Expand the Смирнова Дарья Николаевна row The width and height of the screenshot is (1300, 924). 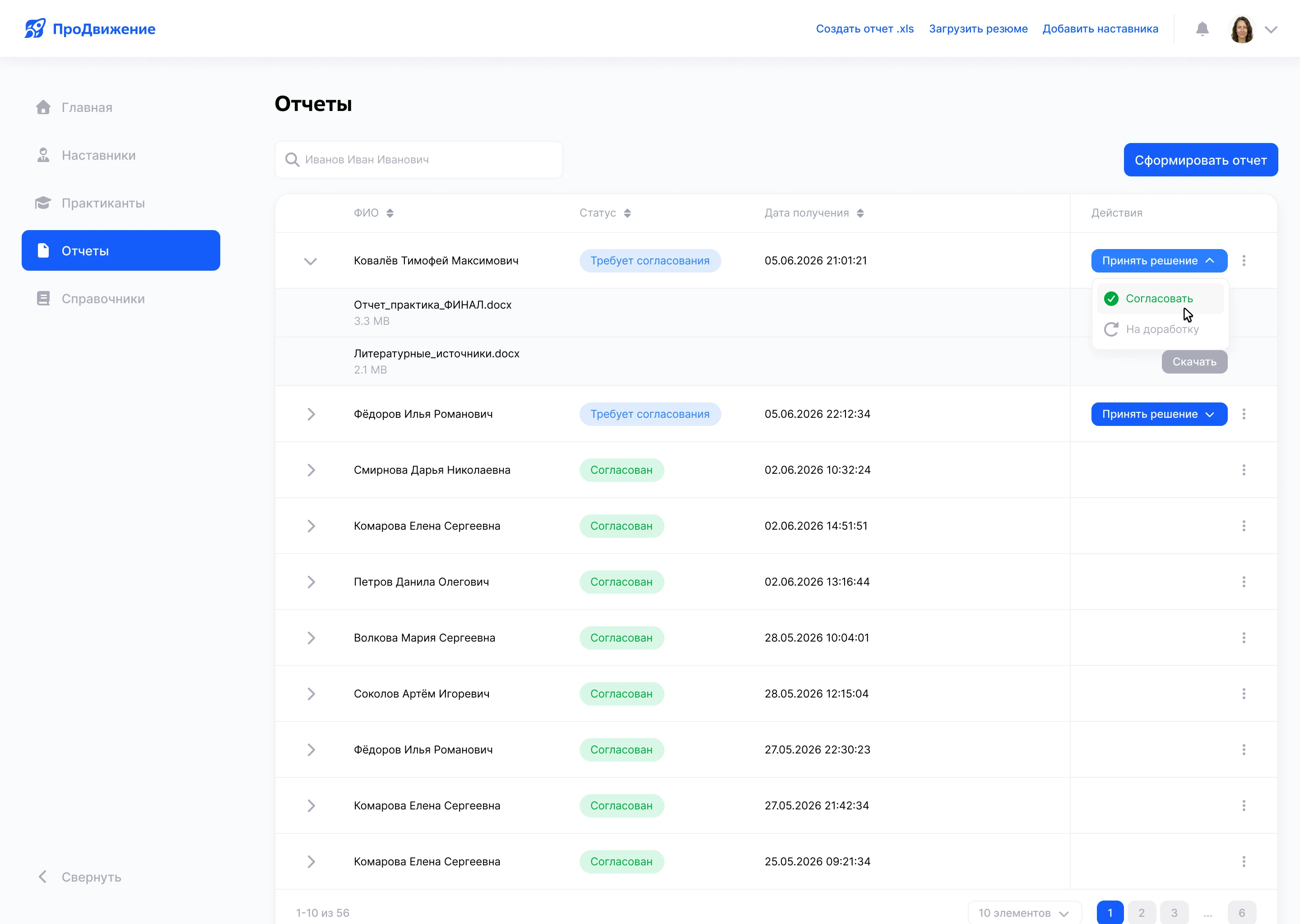(x=311, y=470)
